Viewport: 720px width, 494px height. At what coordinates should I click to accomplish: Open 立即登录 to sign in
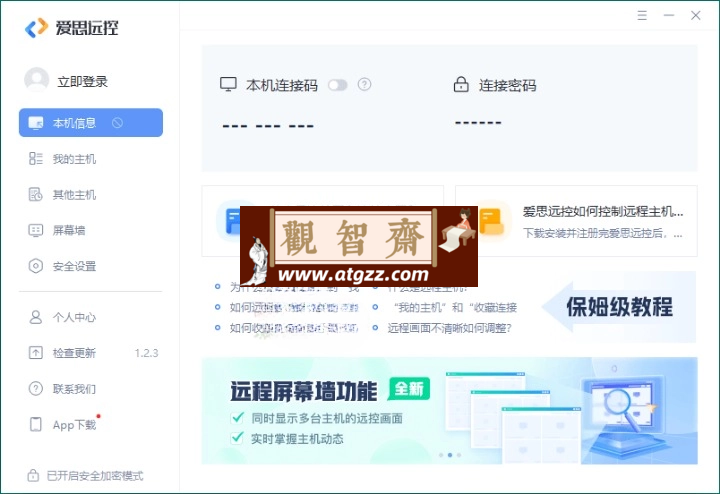point(82,82)
